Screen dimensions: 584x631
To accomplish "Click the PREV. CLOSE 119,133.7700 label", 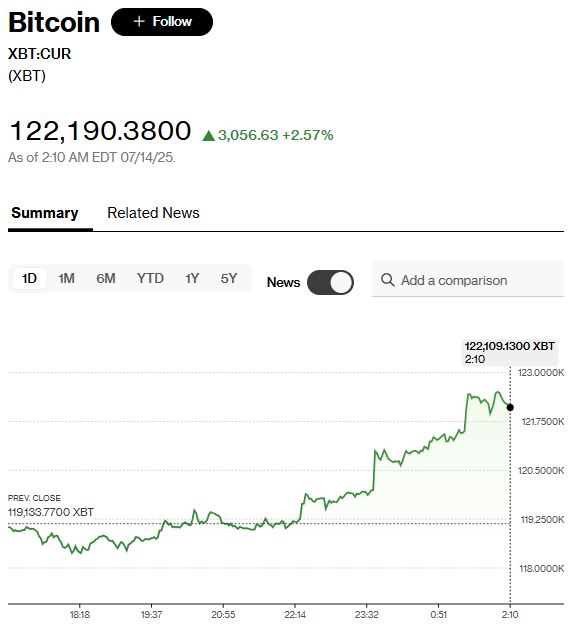I will (51, 505).
